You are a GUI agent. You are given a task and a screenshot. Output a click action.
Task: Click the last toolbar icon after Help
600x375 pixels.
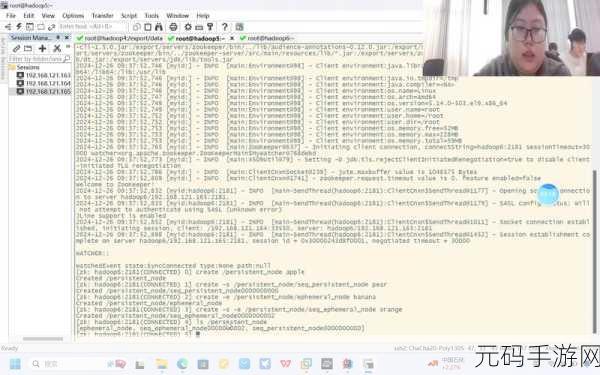click(x=240, y=27)
